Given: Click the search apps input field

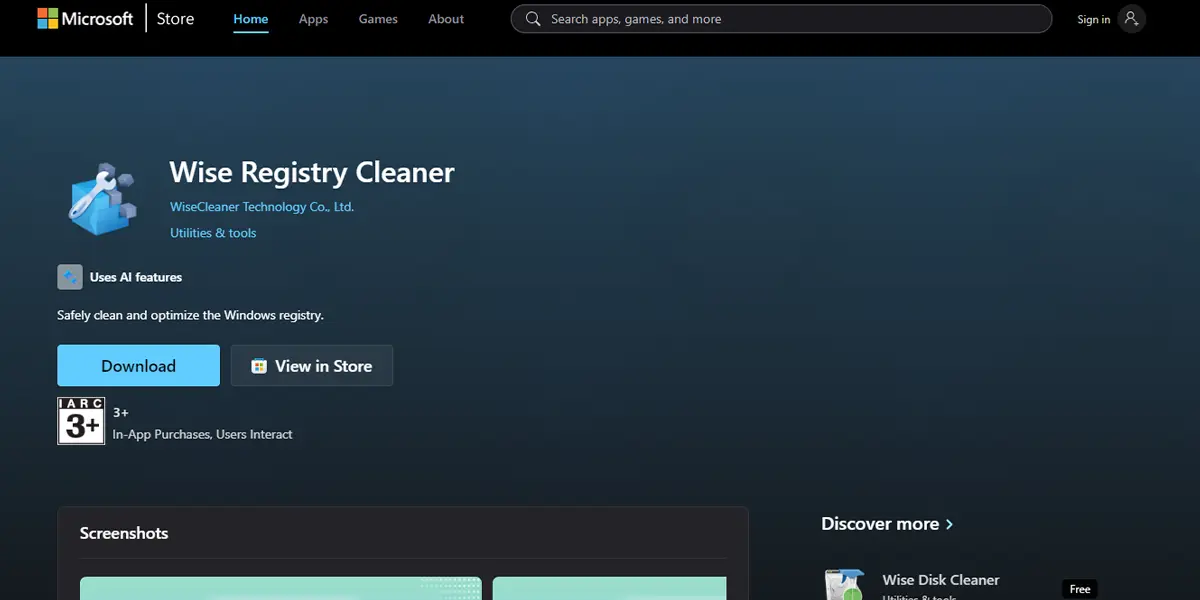Looking at the screenshot, I should coord(780,18).
